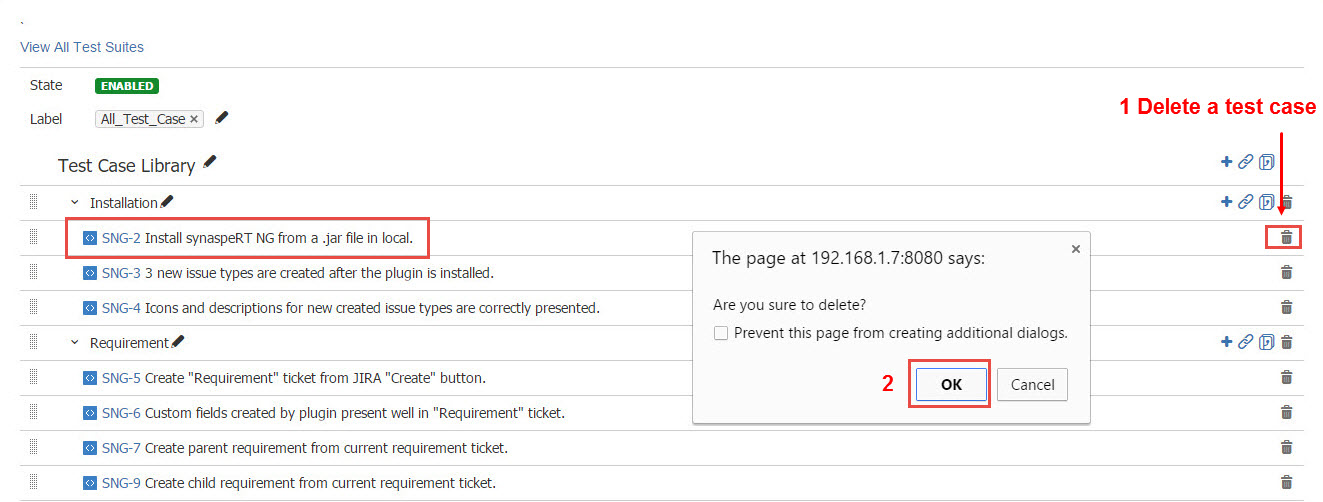
Task: Click the grip handle on the SNG-3 row
Action: pyautogui.click(x=33, y=271)
